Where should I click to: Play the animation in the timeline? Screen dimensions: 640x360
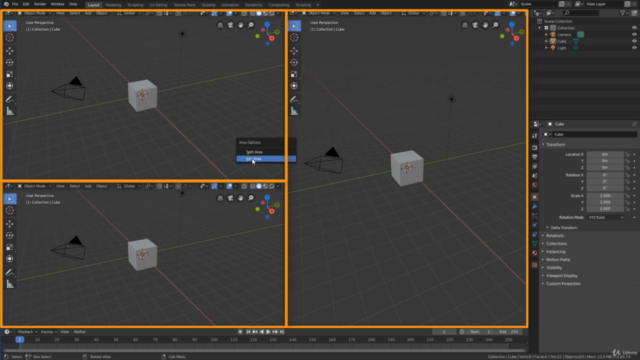(x=268, y=332)
